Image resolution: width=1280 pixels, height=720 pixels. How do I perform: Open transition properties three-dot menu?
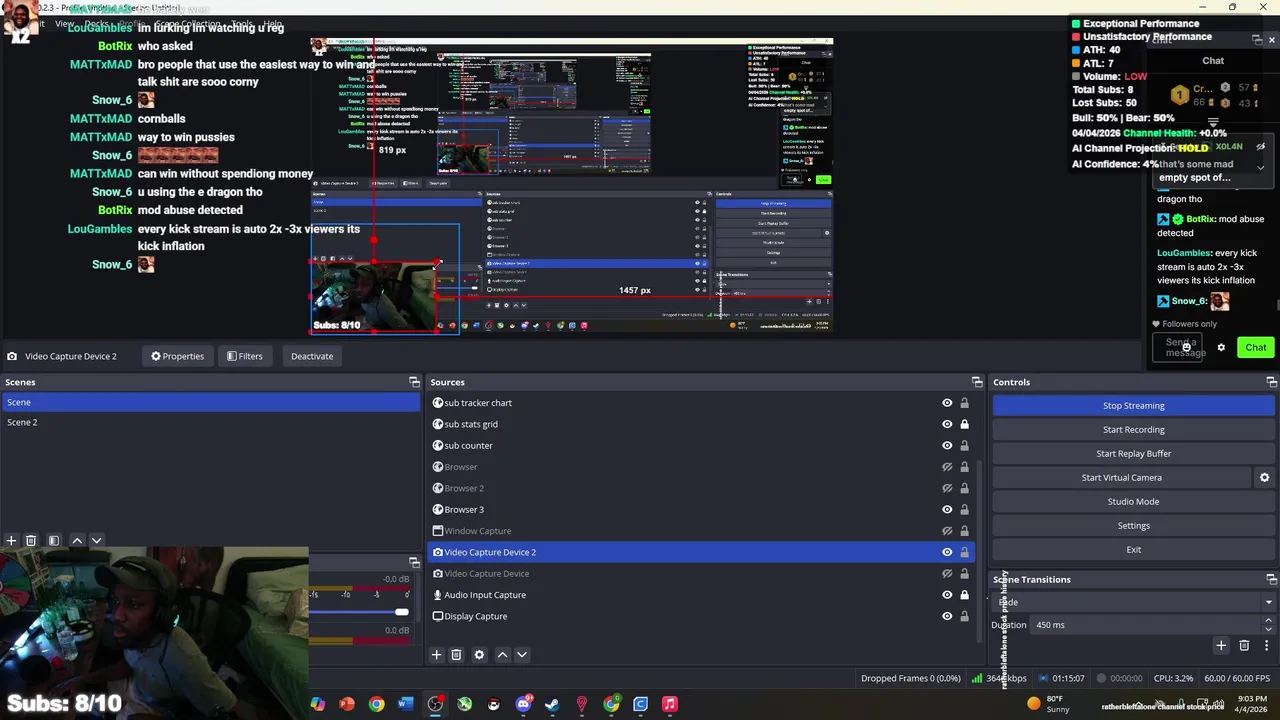click(x=1266, y=646)
